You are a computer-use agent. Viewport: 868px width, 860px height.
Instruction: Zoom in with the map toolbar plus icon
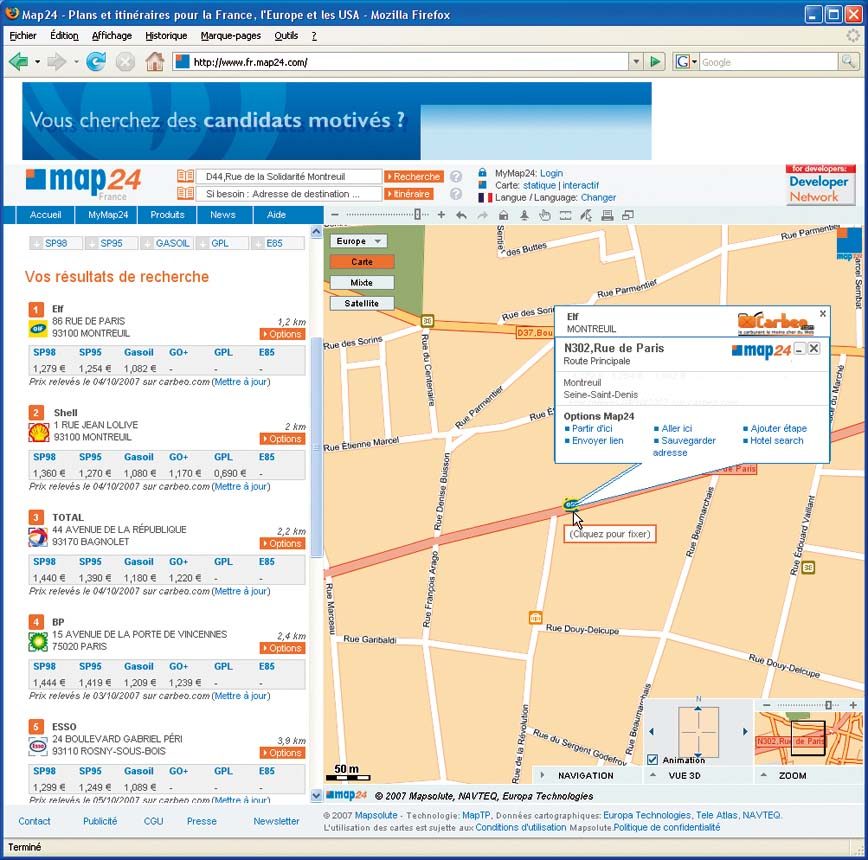coord(441,215)
